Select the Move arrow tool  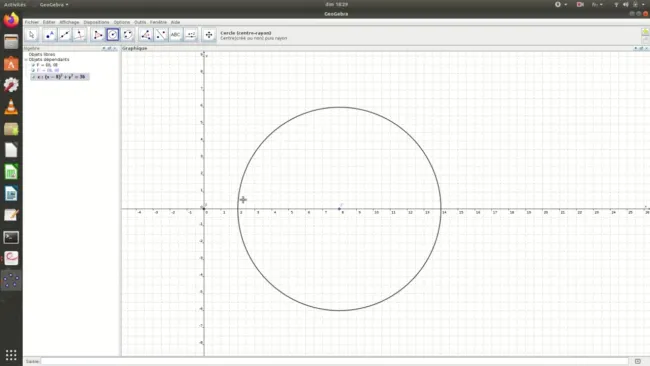click(x=32, y=35)
